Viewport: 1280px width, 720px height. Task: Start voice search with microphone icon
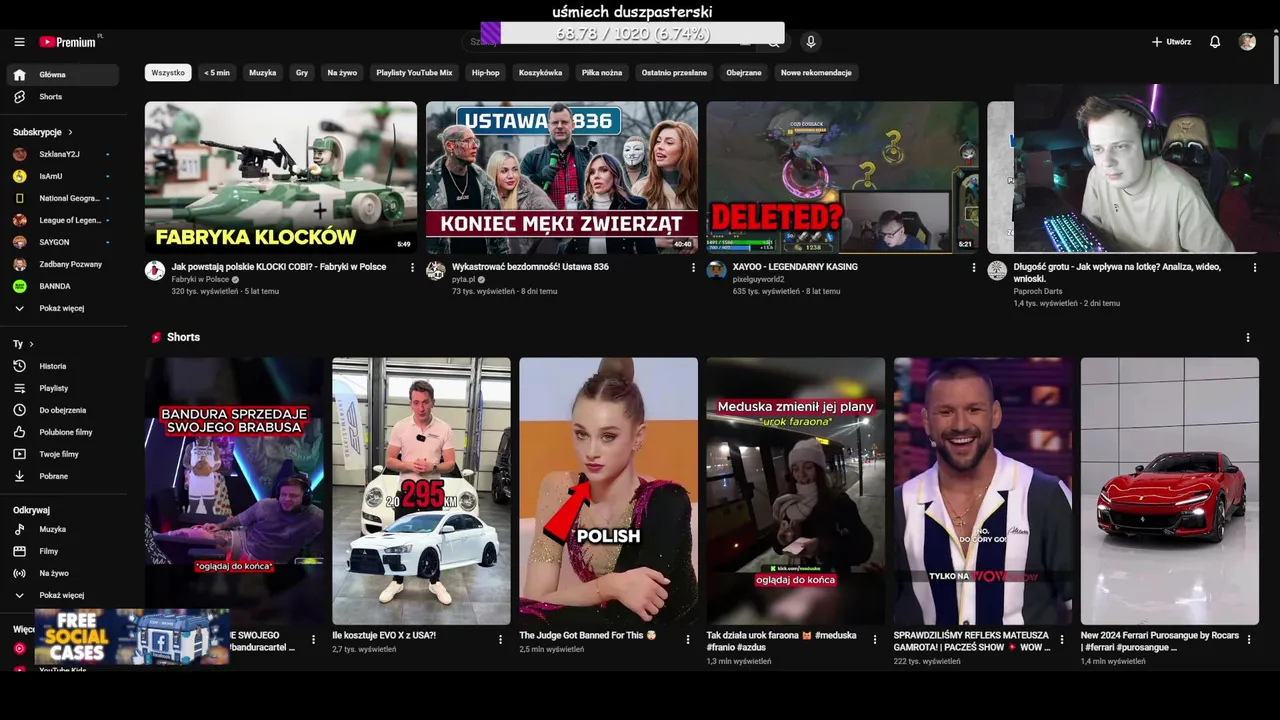pos(811,42)
